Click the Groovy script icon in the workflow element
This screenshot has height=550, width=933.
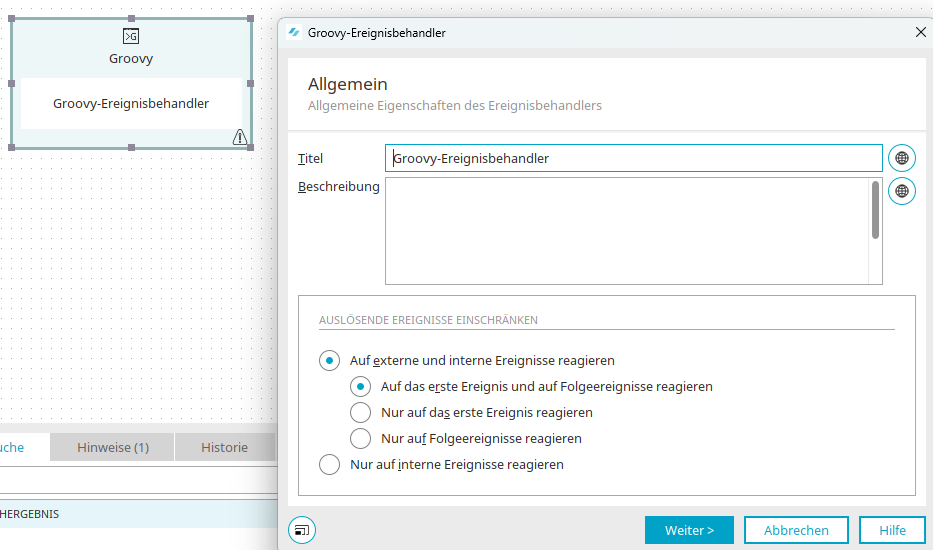(131, 36)
